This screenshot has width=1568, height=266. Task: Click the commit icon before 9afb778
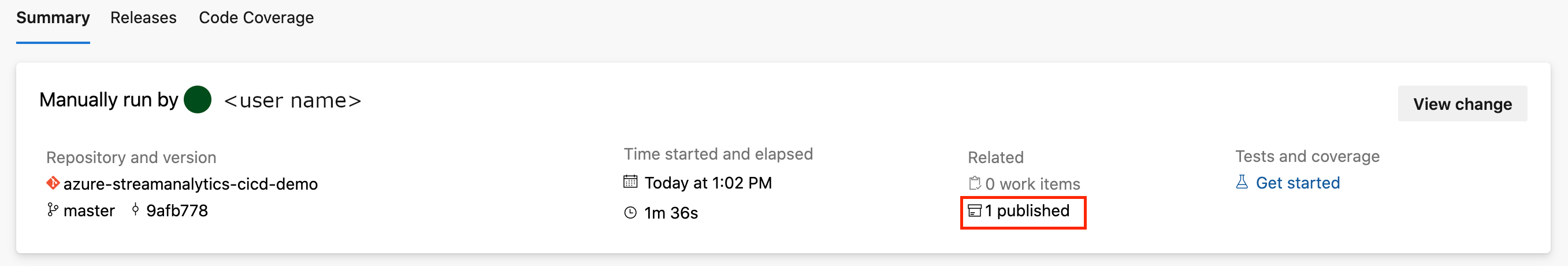point(135,210)
